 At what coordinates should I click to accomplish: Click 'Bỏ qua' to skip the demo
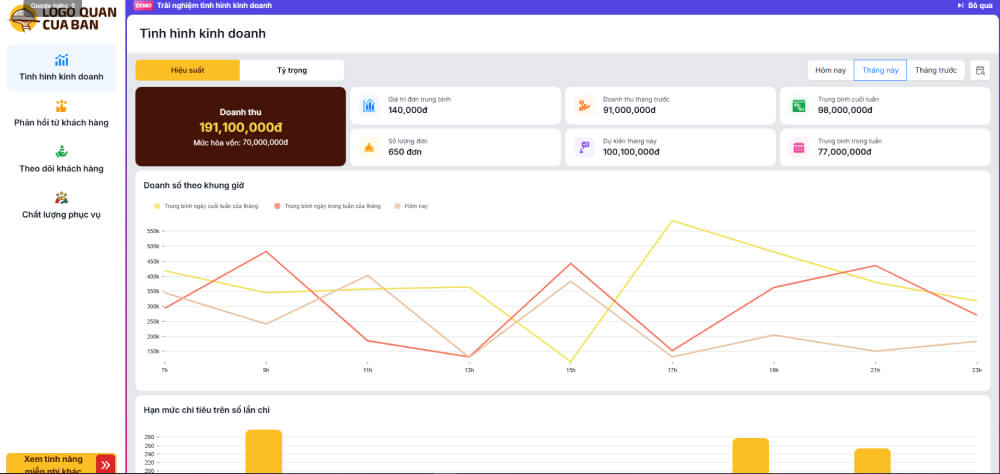tap(975, 6)
